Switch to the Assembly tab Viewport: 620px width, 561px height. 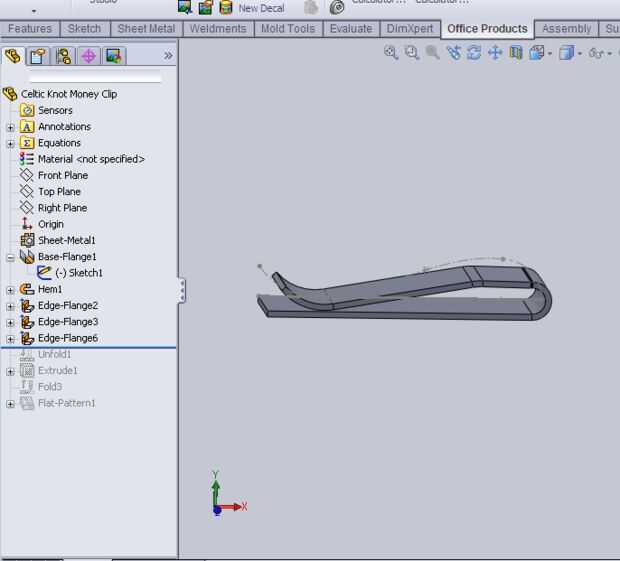566,29
